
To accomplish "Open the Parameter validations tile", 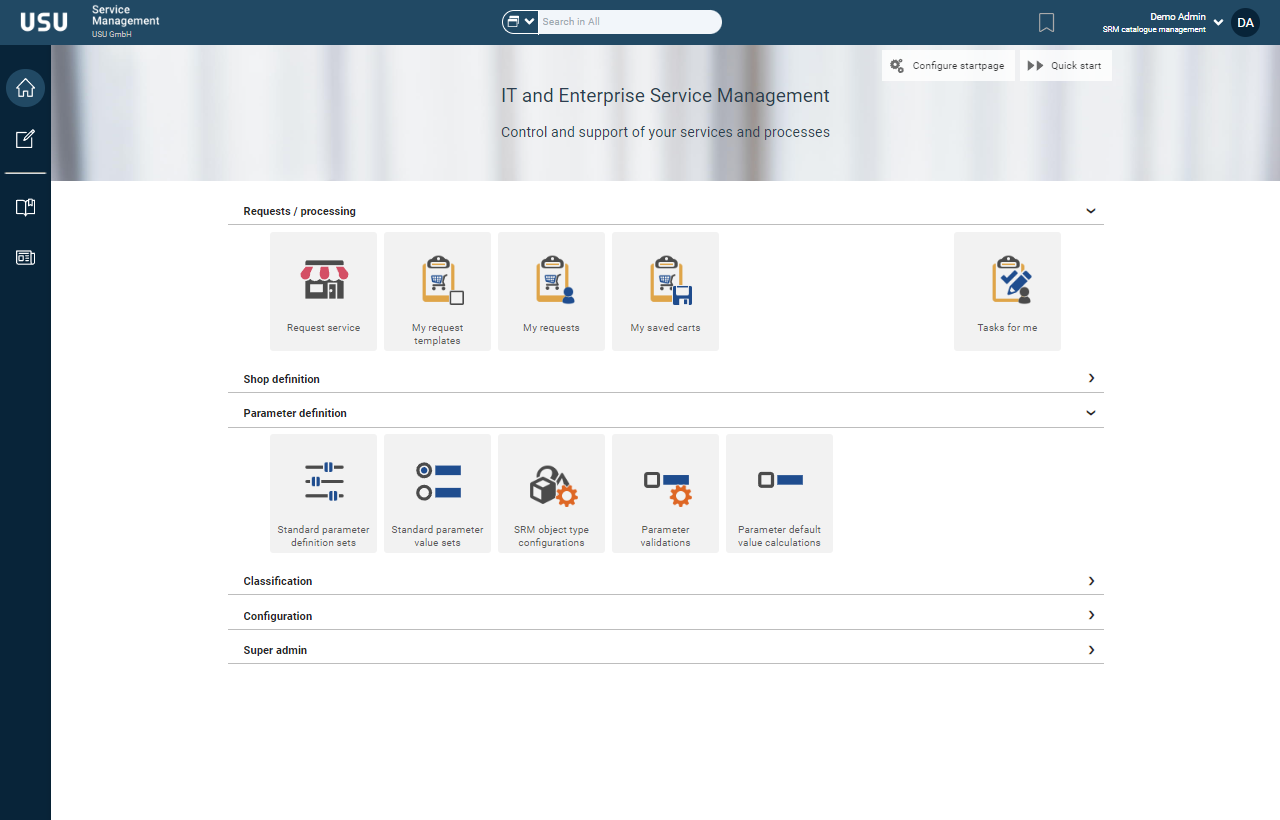I will coord(665,493).
